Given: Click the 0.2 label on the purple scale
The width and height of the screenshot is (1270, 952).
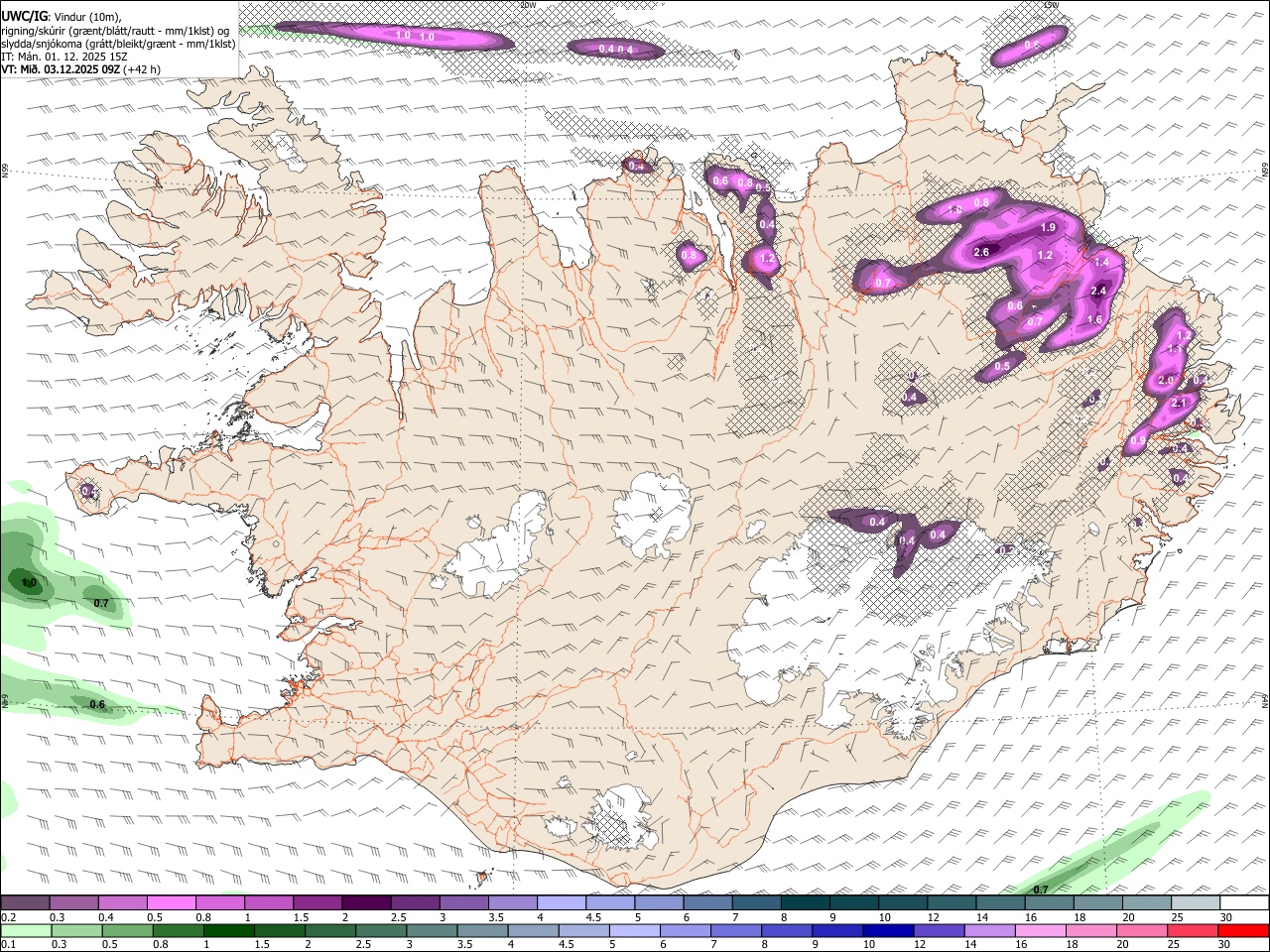Looking at the screenshot, I should click(8, 917).
